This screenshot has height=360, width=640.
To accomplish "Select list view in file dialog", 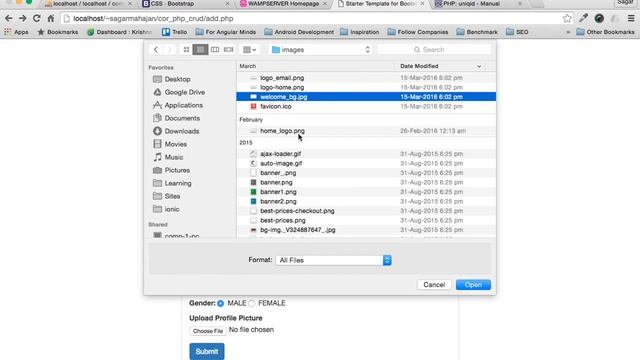I will pyautogui.click(x=200, y=49).
